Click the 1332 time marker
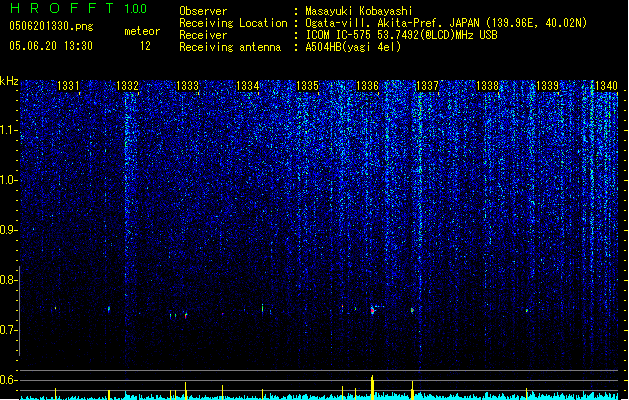Image resolution: width=629 pixels, height=400 pixels. click(x=127, y=86)
